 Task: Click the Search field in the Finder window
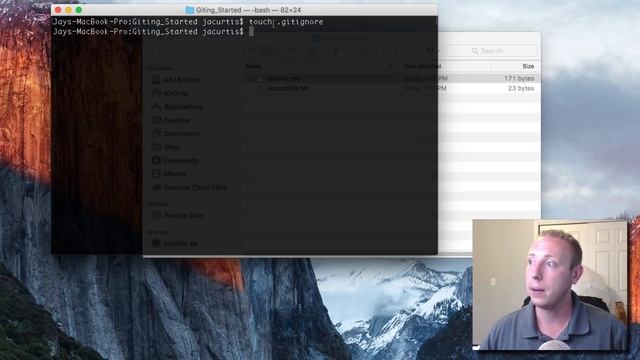(x=492, y=51)
